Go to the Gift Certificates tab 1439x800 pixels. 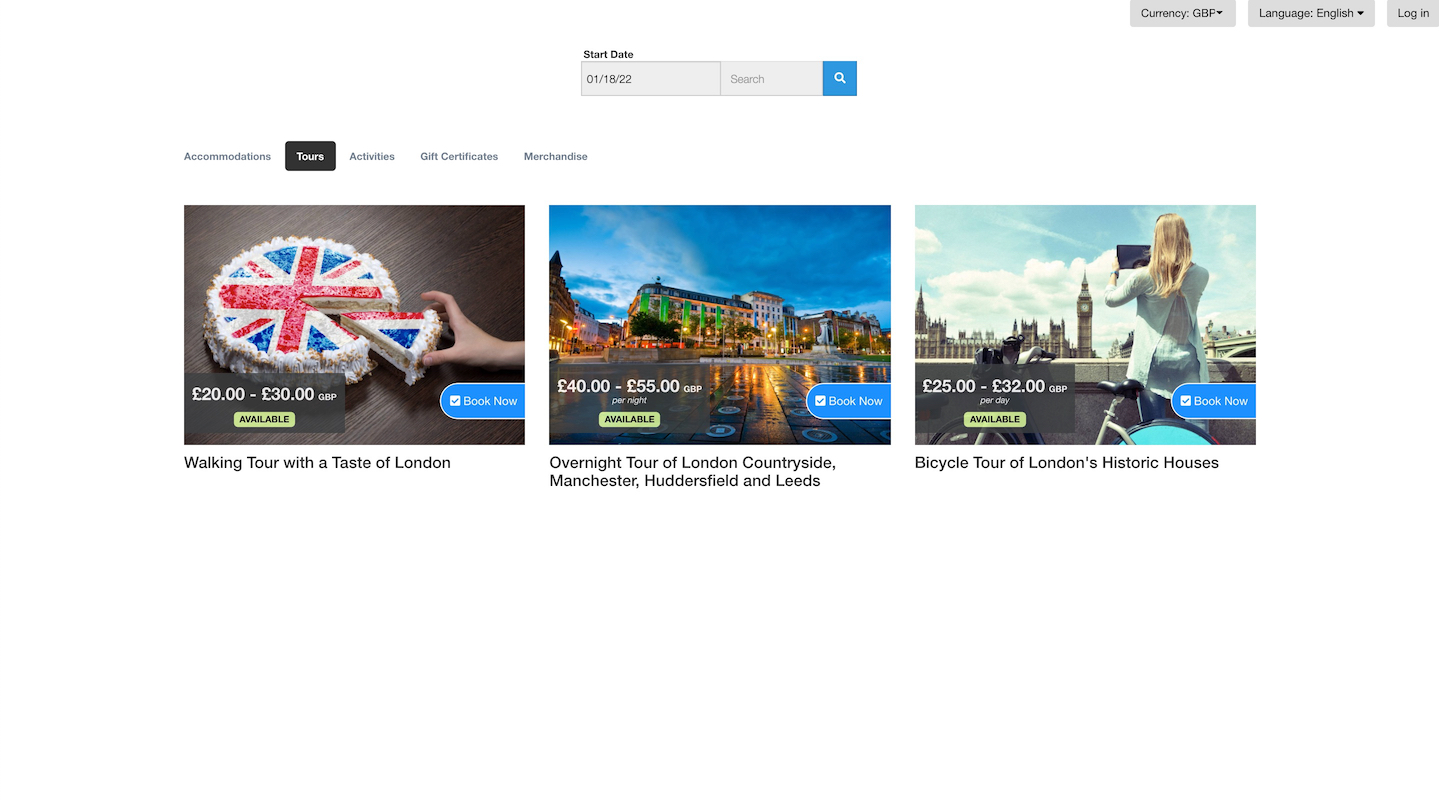coord(459,156)
